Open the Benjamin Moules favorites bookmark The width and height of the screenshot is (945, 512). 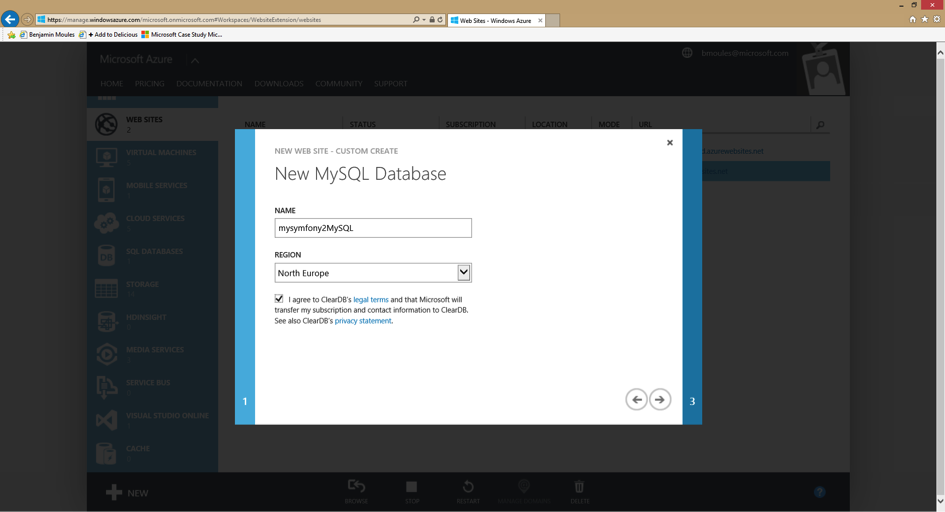click(x=47, y=34)
